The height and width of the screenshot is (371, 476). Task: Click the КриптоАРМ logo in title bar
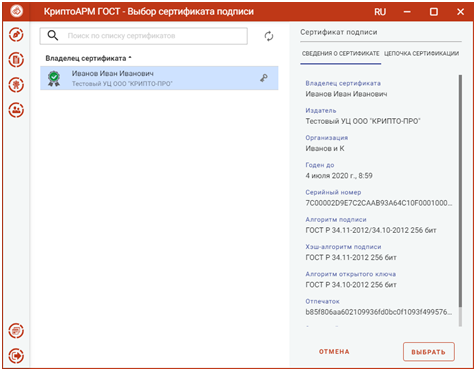[x=17, y=11]
